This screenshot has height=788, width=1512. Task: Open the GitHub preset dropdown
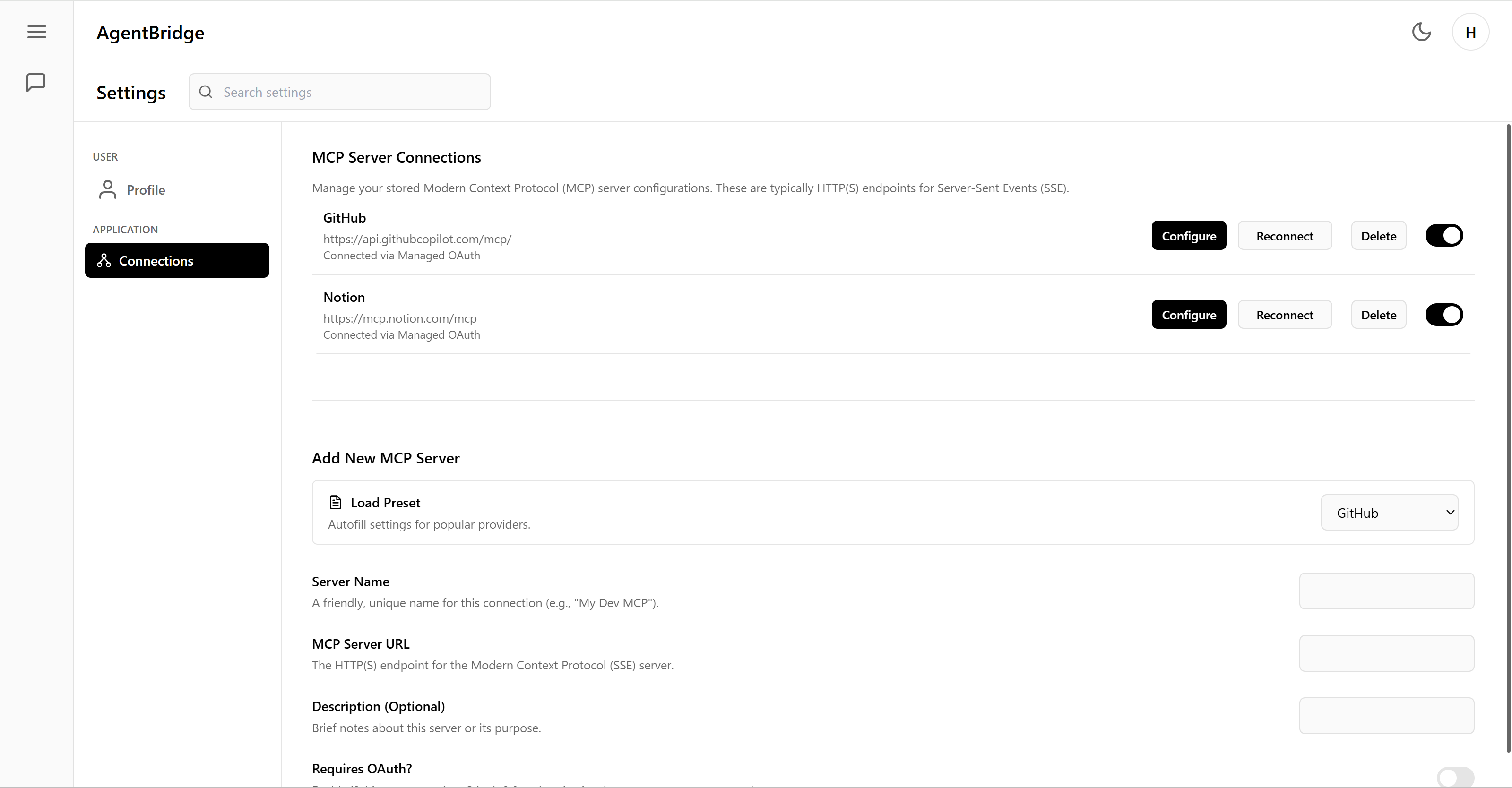click(1389, 512)
